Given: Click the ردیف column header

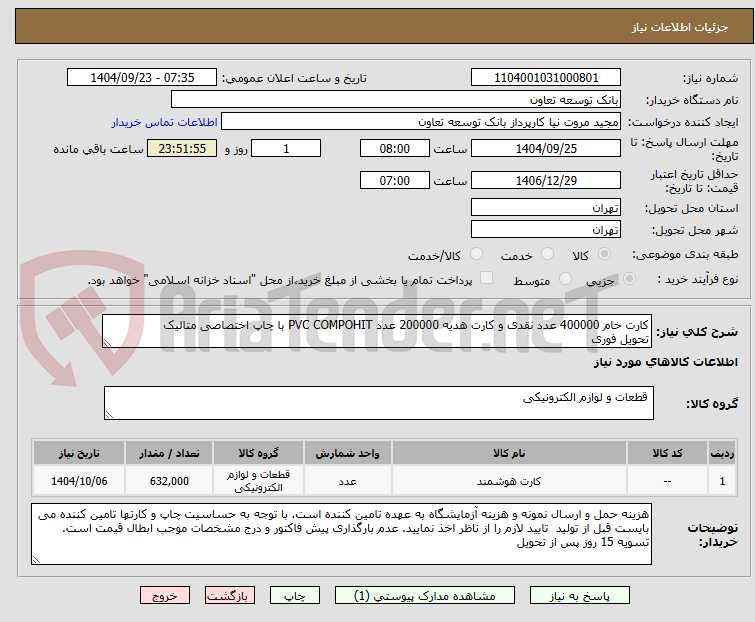Looking at the screenshot, I should [722, 453].
